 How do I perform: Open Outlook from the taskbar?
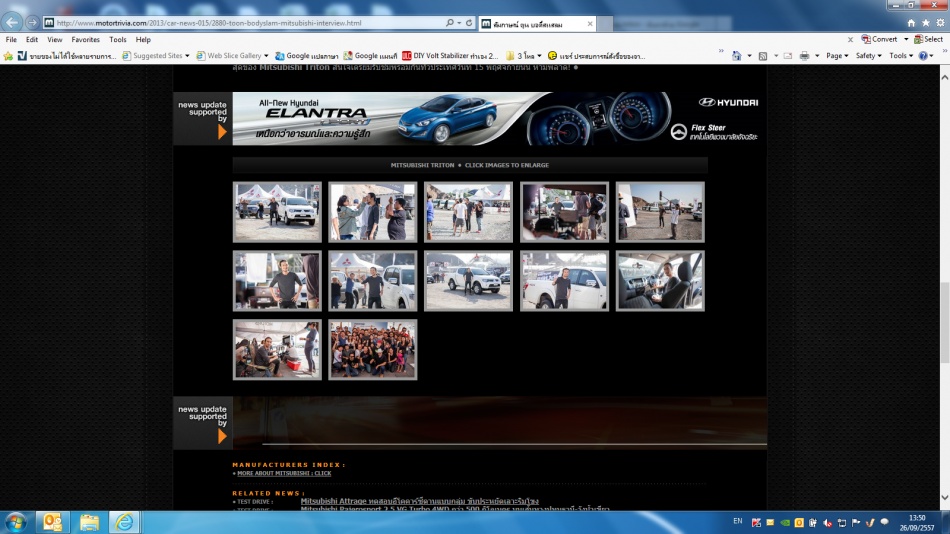(53, 522)
